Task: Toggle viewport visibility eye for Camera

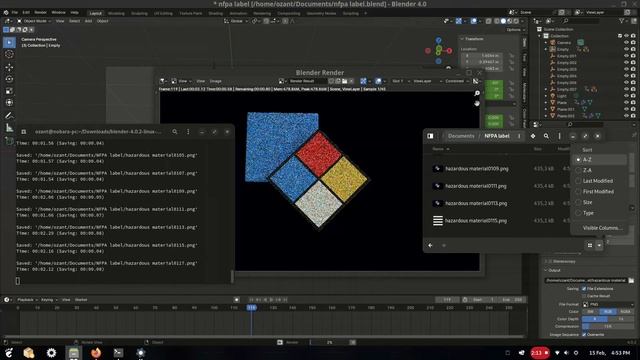Action: pyautogui.click(x=626, y=42)
